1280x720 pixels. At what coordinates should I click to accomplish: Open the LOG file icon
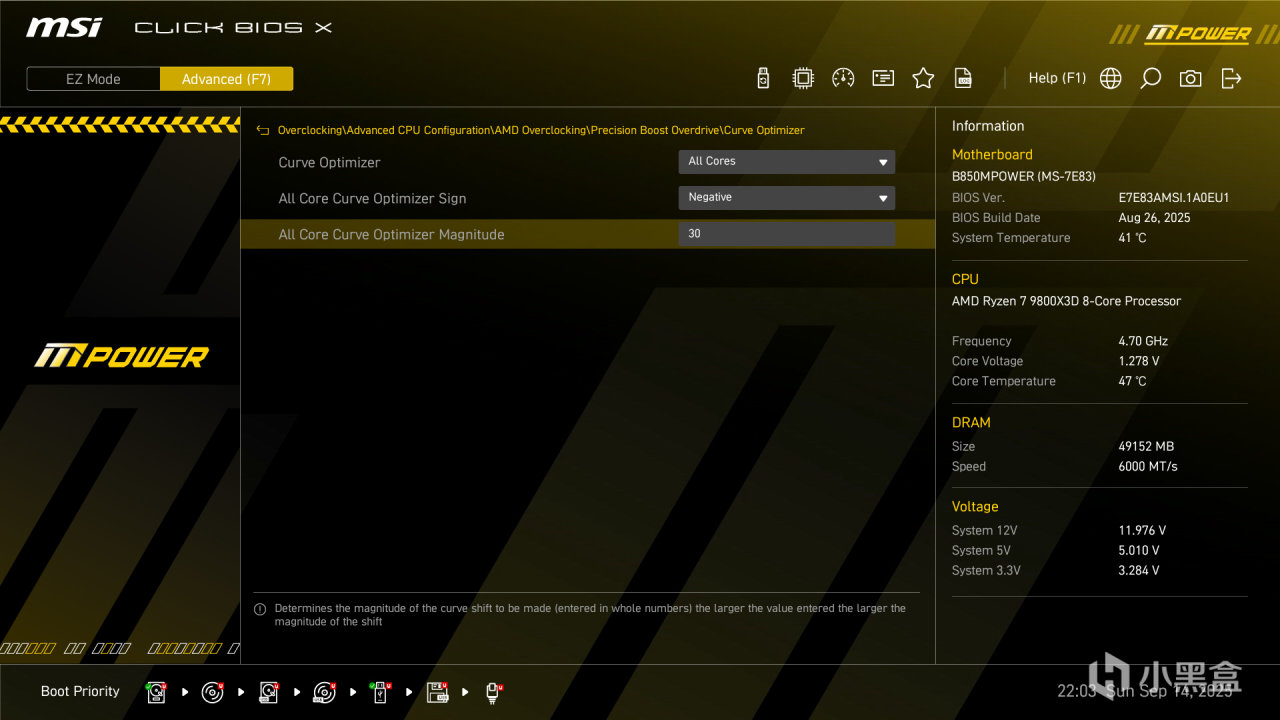coord(963,78)
